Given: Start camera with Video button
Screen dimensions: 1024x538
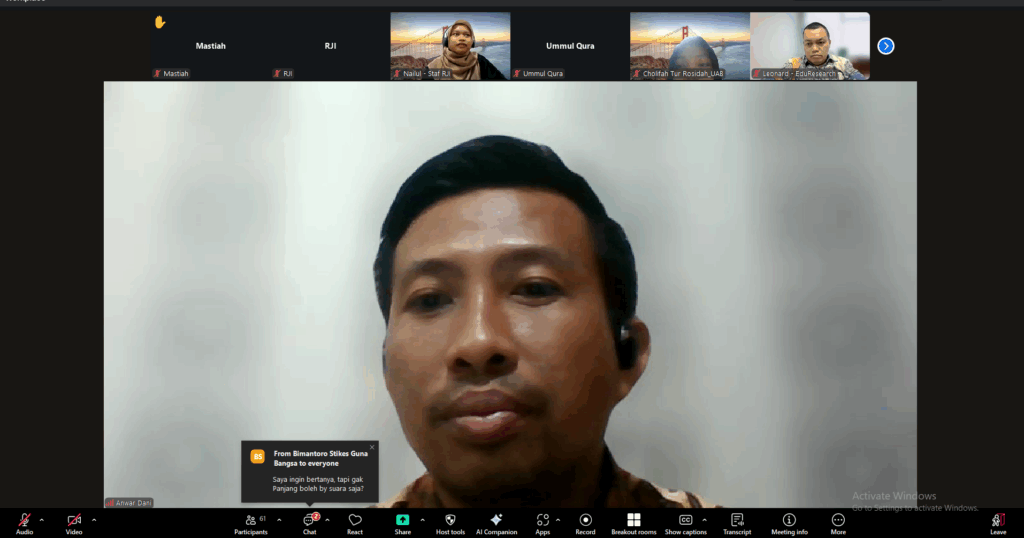Looking at the screenshot, I should click(x=74, y=524).
